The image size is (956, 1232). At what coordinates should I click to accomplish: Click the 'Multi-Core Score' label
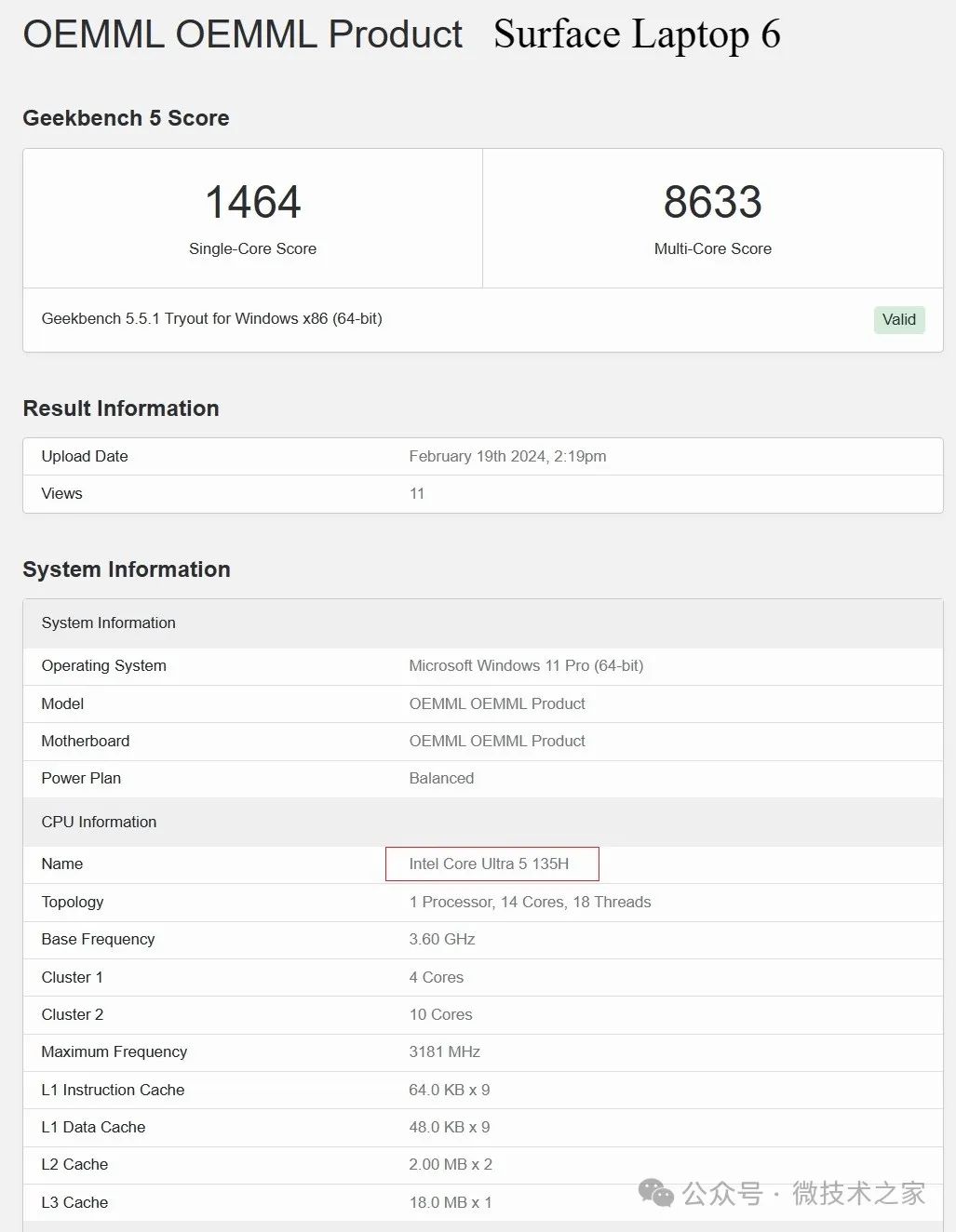point(712,248)
